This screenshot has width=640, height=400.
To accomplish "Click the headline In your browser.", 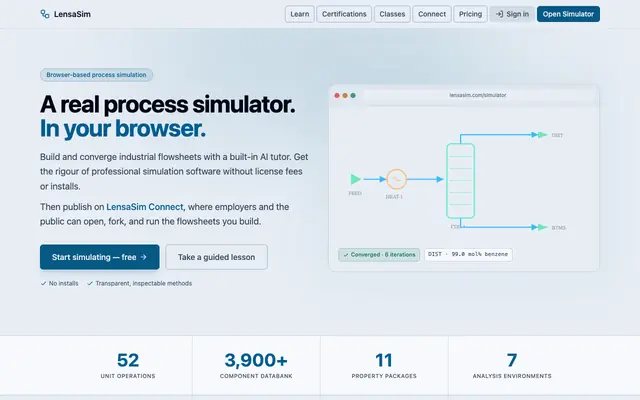I will pyautogui.click(x=123, y=129).
